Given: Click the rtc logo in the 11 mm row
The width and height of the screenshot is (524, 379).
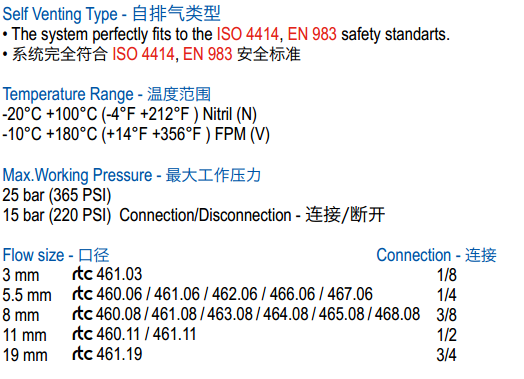Looking at the screenshot, I should tap(82, 334).
